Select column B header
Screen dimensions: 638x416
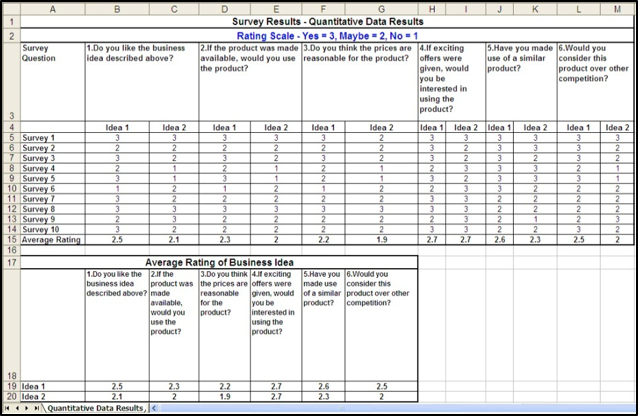tap(117, 9)
